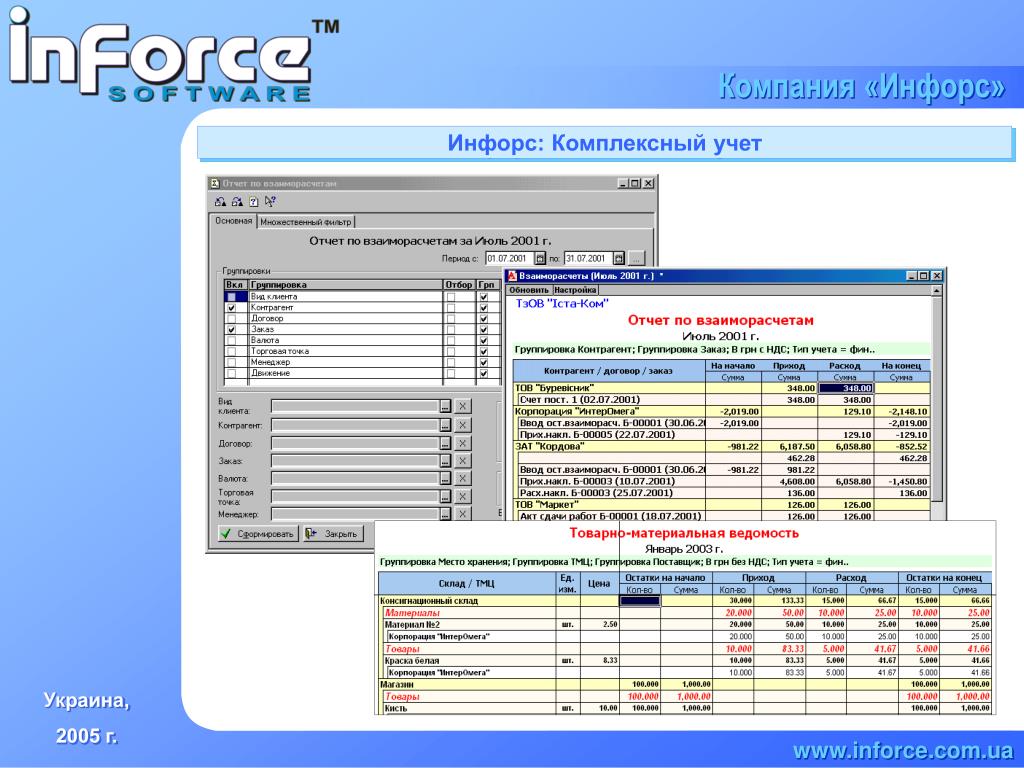The image size is (1024, 768).
Task: Click Группировка column header in grid
Action: point(345,285)
